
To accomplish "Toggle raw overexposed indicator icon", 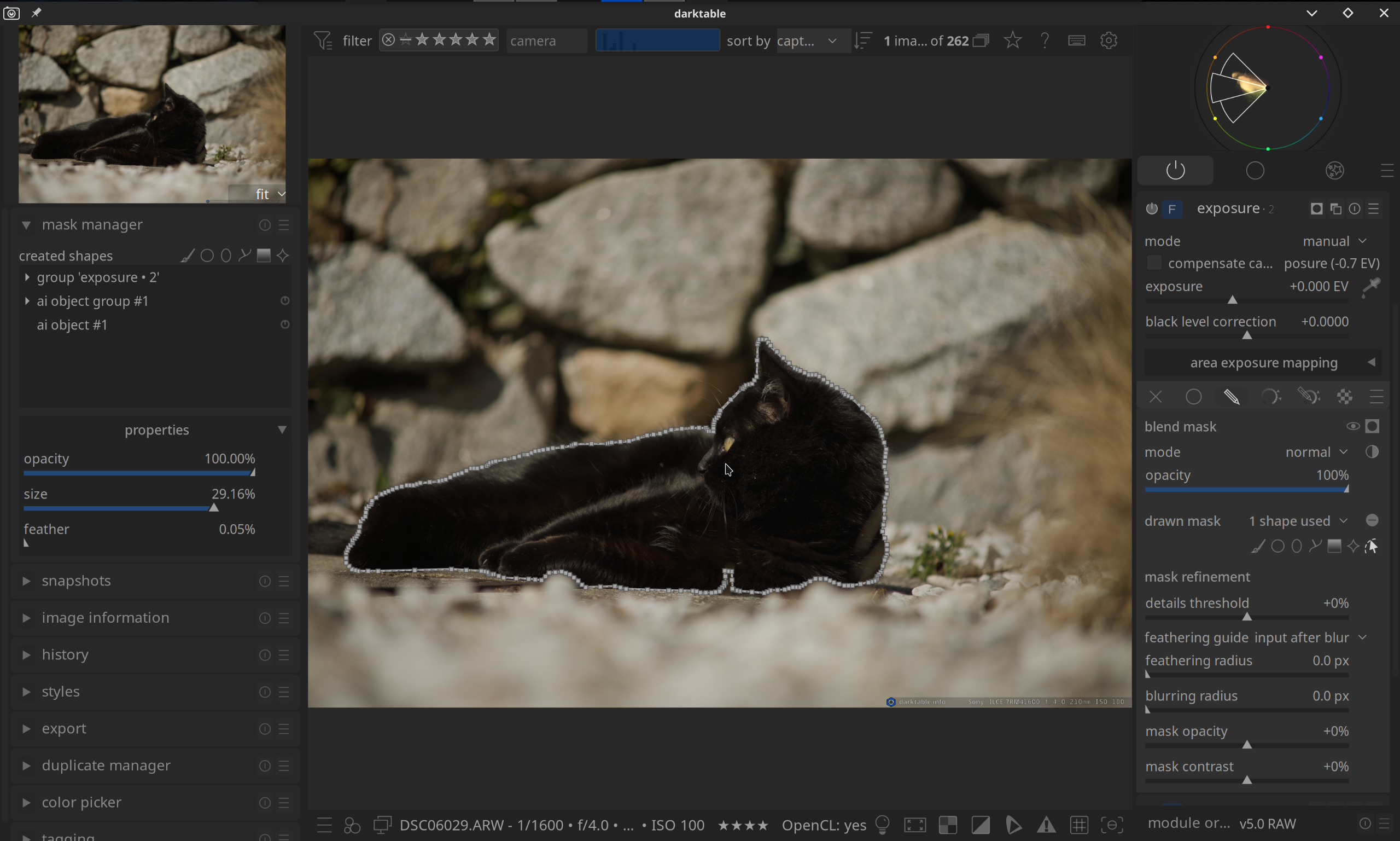I will (948, 825).
